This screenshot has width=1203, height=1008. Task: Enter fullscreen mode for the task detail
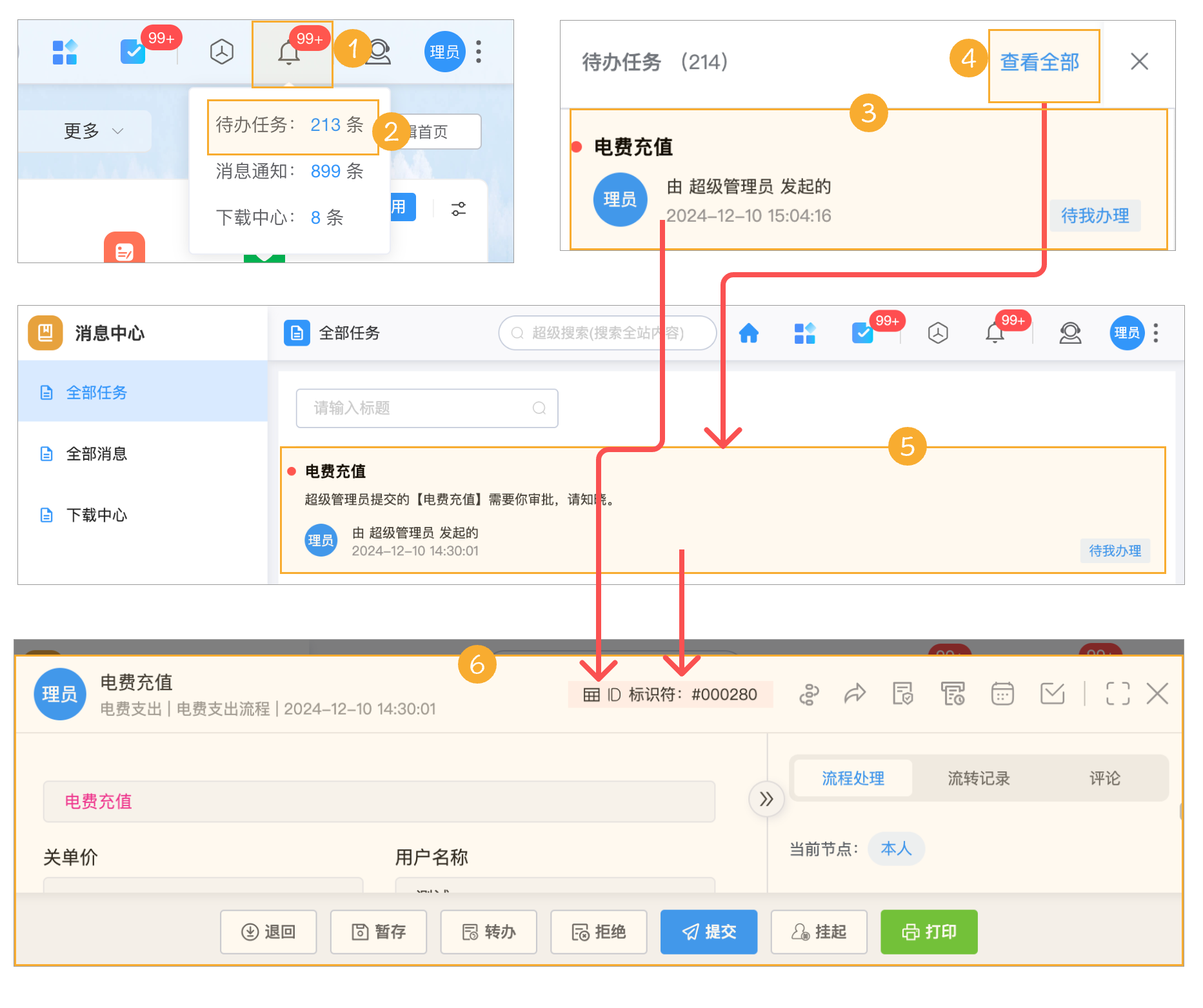point(1117,695)
